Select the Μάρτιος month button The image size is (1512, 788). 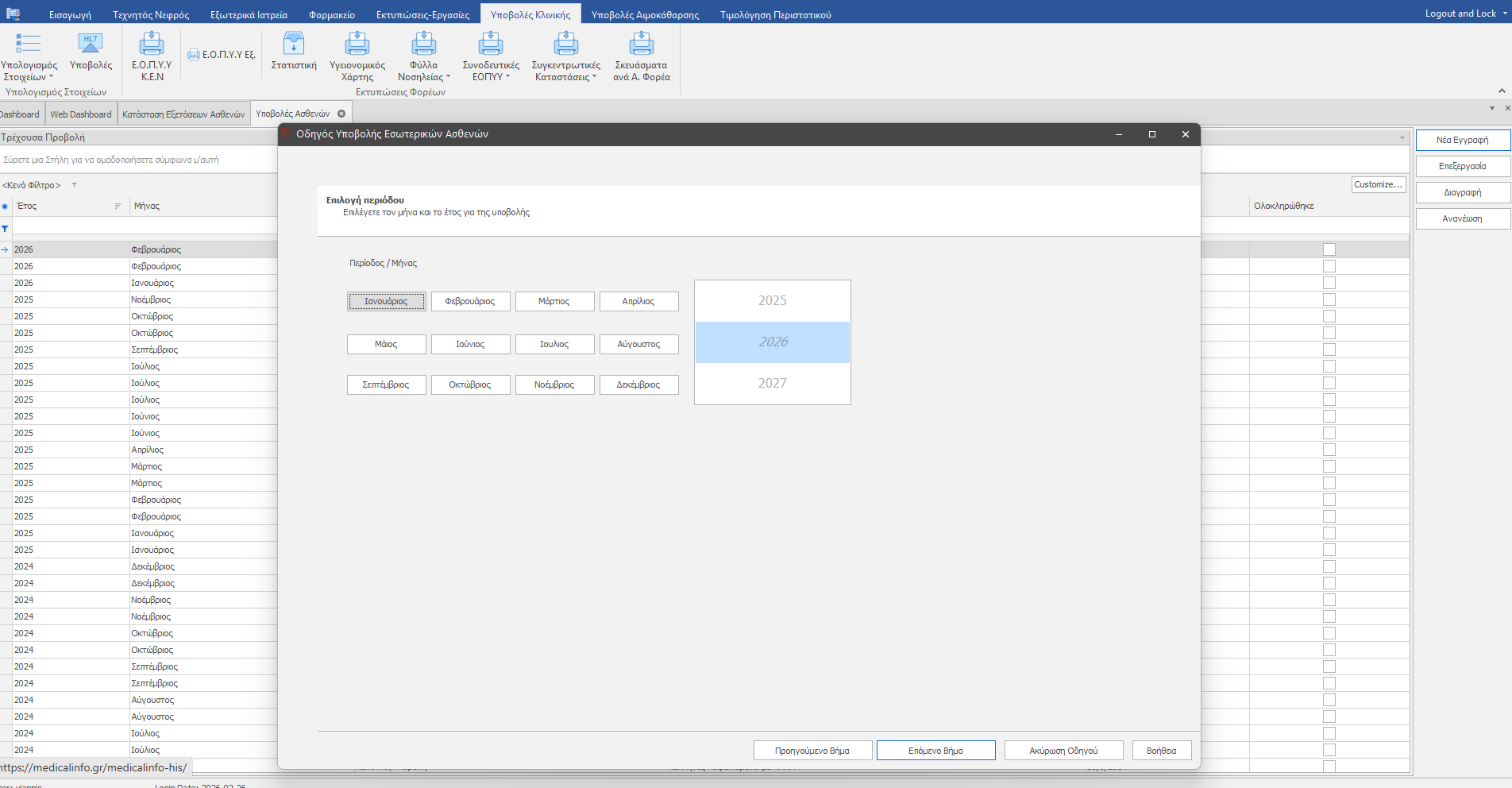point(554,301)
